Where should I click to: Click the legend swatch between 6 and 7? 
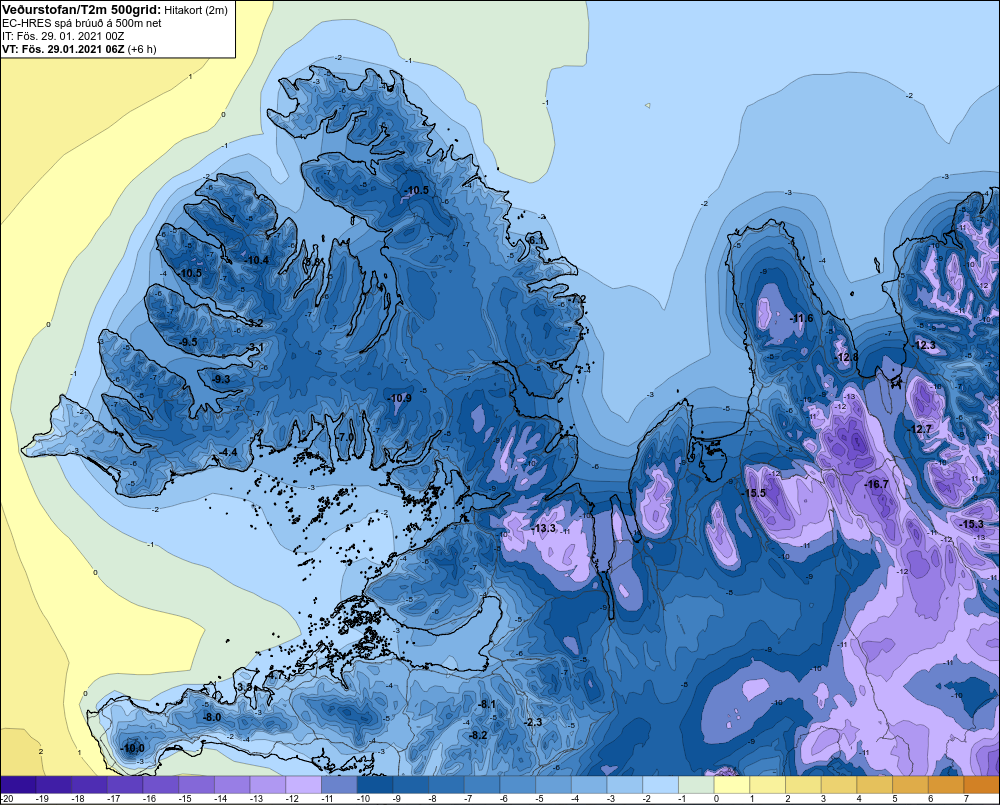pos(946,785)
